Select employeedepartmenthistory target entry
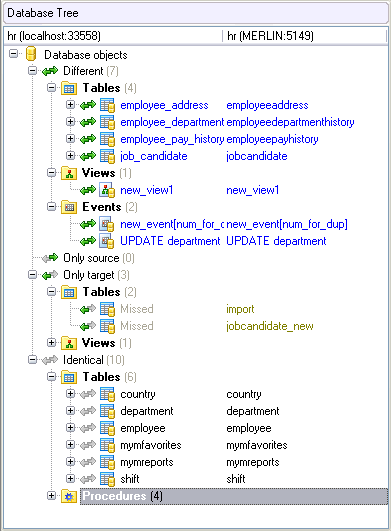This screenshot has width=391, height=531. pos(290,122)
